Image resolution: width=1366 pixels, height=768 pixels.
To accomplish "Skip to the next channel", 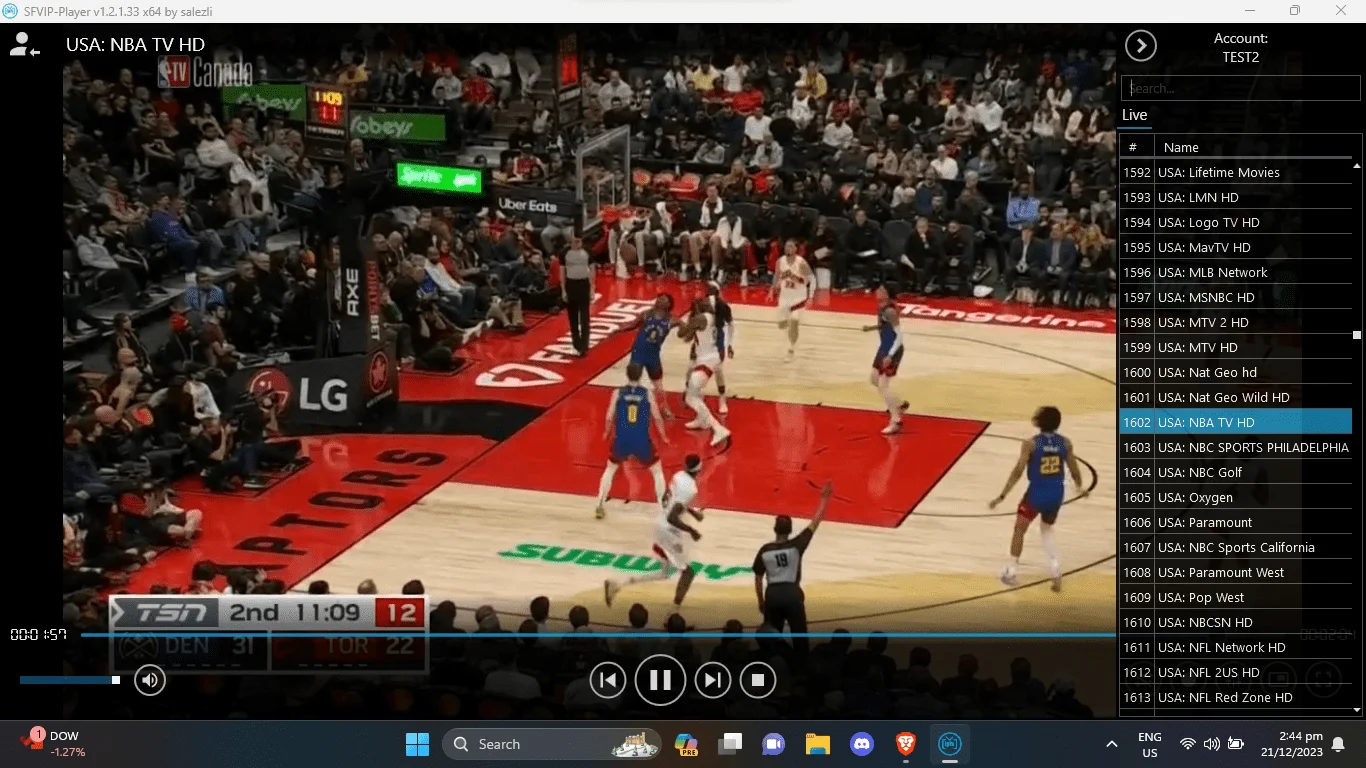I will pos(712,681).
